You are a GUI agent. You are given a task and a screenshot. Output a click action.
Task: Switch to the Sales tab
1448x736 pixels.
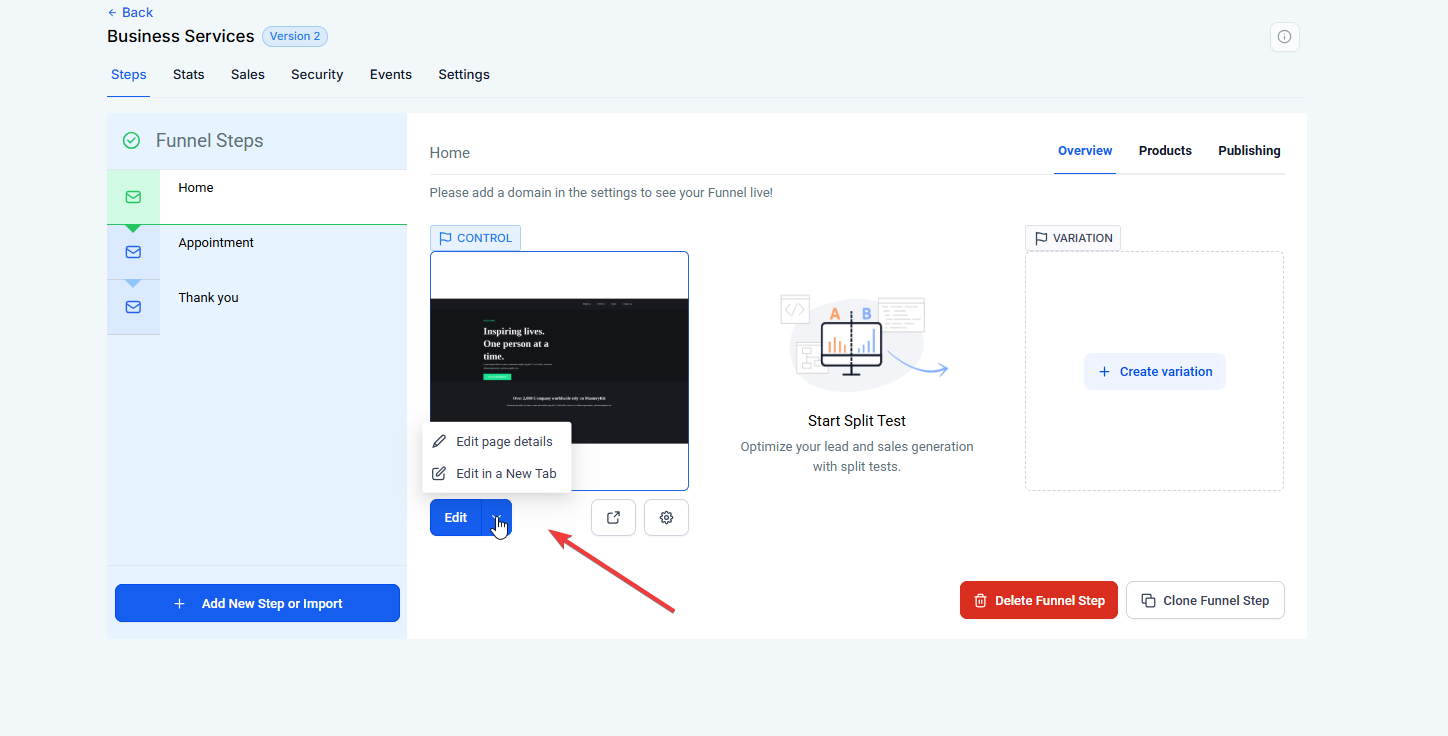[x=248, y=75]
